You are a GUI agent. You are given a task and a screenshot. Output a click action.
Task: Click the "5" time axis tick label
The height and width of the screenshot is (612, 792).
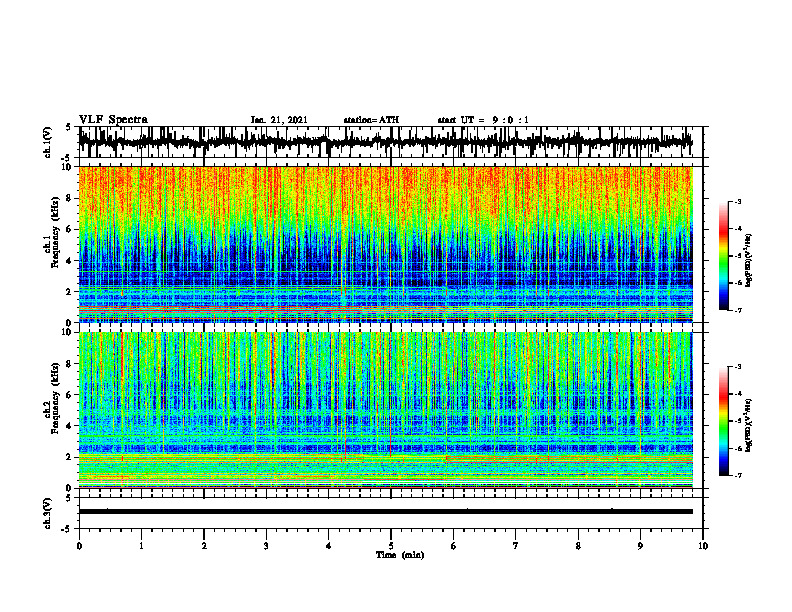pyautogui.click(x=391, y=546)
